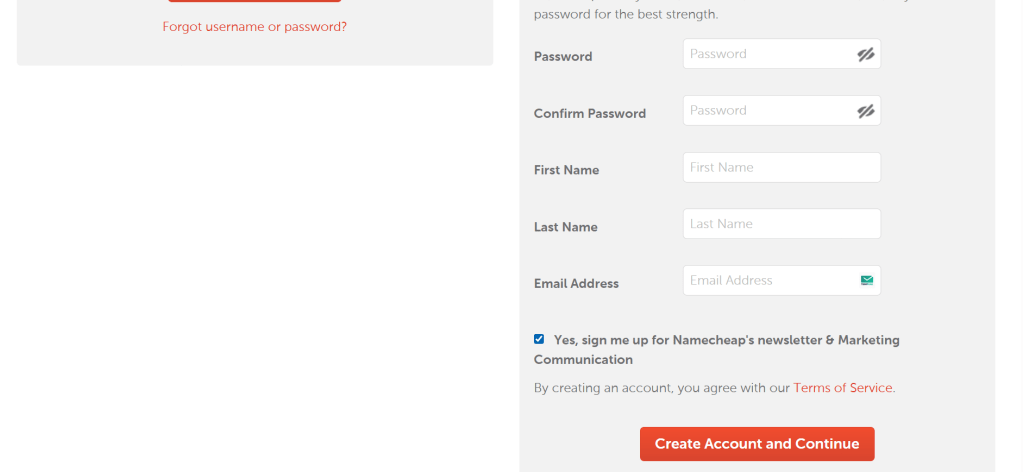Click the "By creating an account" agreement text
Screen dimensions: 1023x472
click(x=662, y=388)
